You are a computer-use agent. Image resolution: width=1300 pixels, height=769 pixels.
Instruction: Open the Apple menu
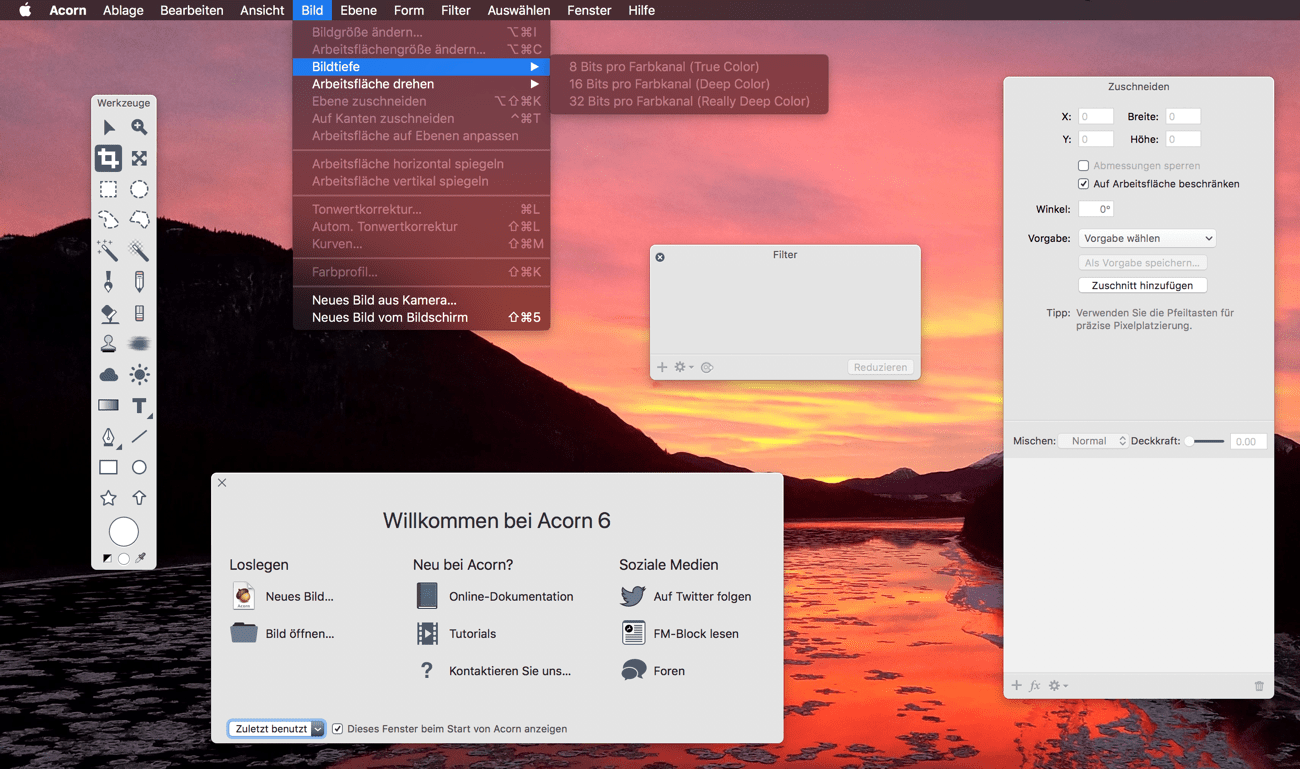(x=25, y=10)
